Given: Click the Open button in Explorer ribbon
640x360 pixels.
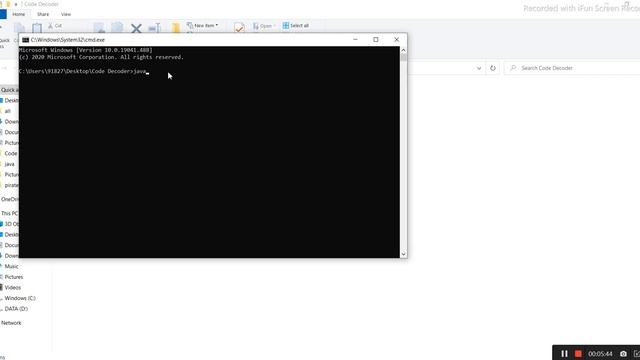Looking at the screenshot, I should [263, 26].
